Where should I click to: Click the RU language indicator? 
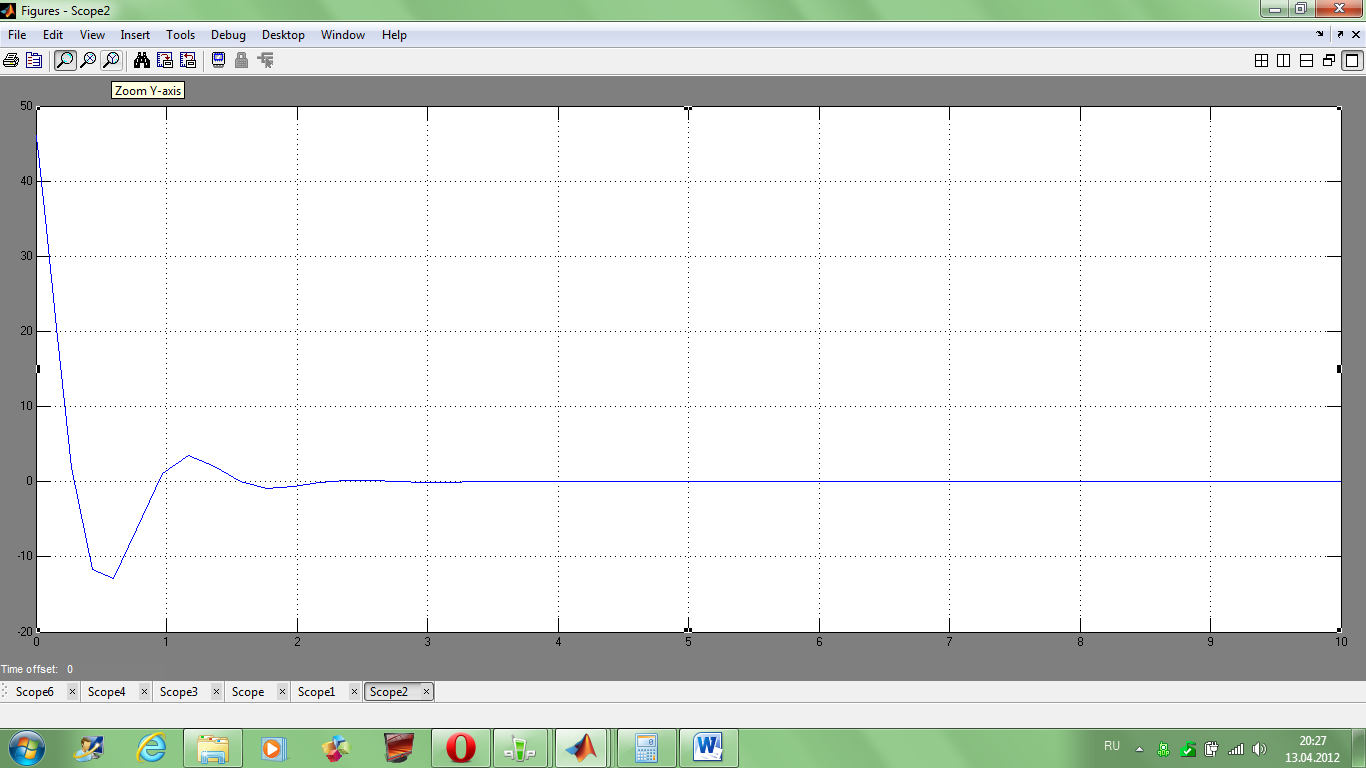[1112, 747]
